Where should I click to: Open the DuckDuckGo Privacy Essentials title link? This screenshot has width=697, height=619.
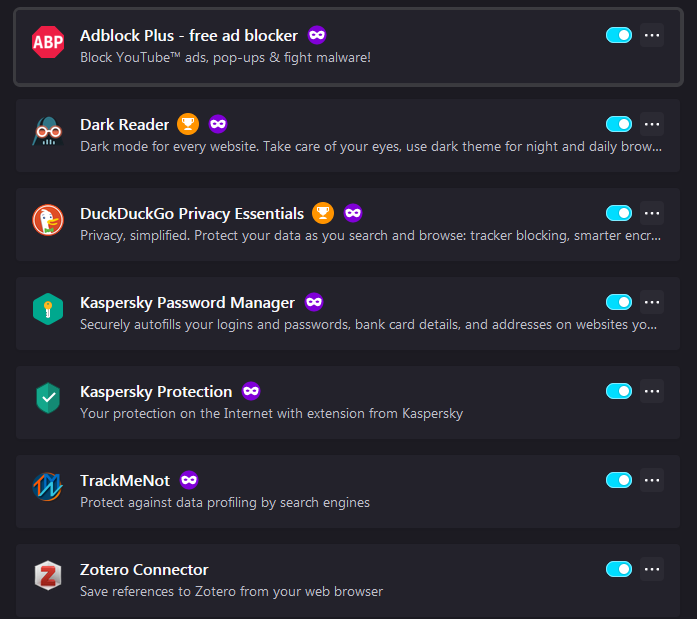coord(192,213)
